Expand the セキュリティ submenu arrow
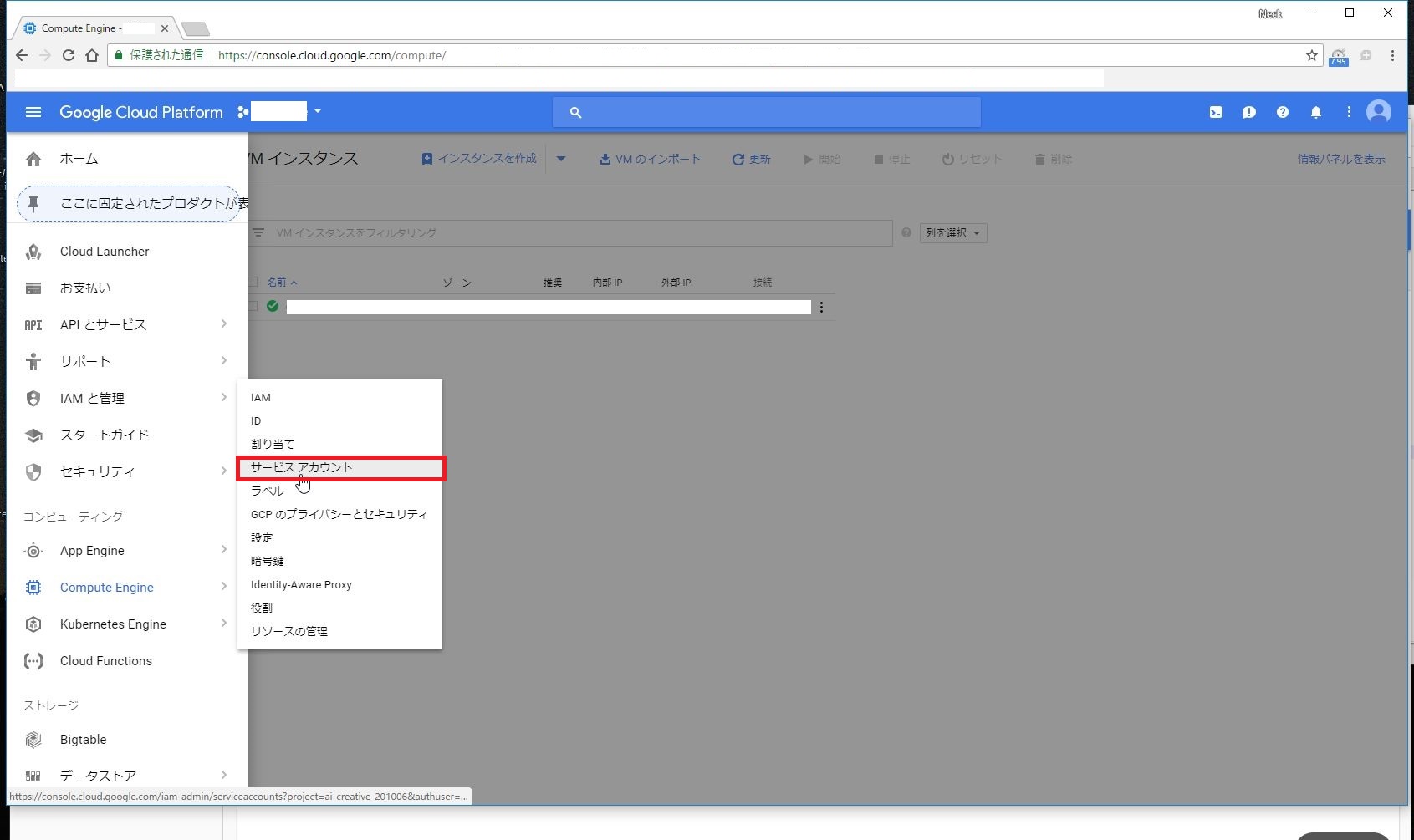This screenshot has width=1414, height=840. pos(224,471)
